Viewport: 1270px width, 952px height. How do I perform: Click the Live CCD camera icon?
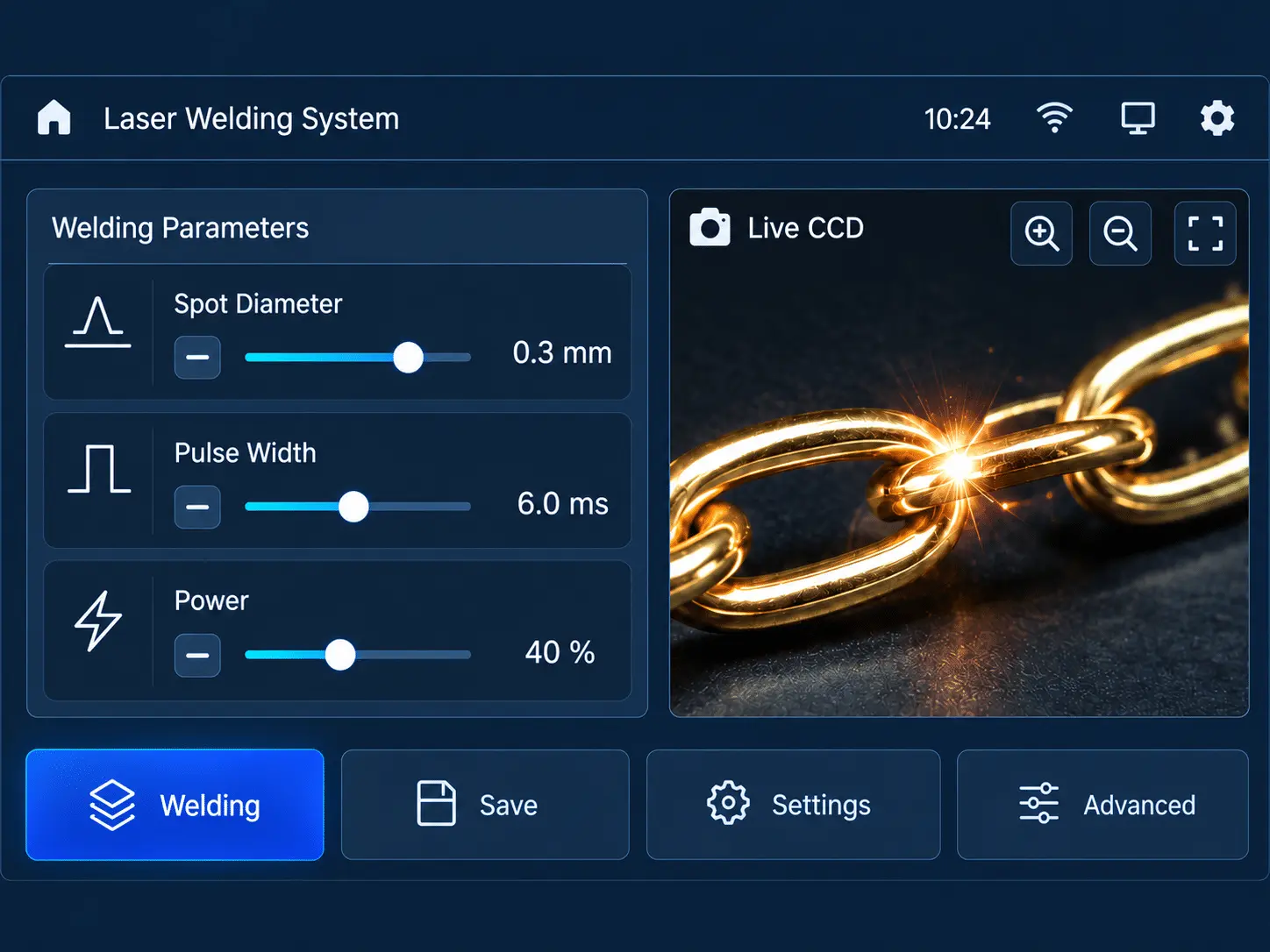[x=710, y=228]
